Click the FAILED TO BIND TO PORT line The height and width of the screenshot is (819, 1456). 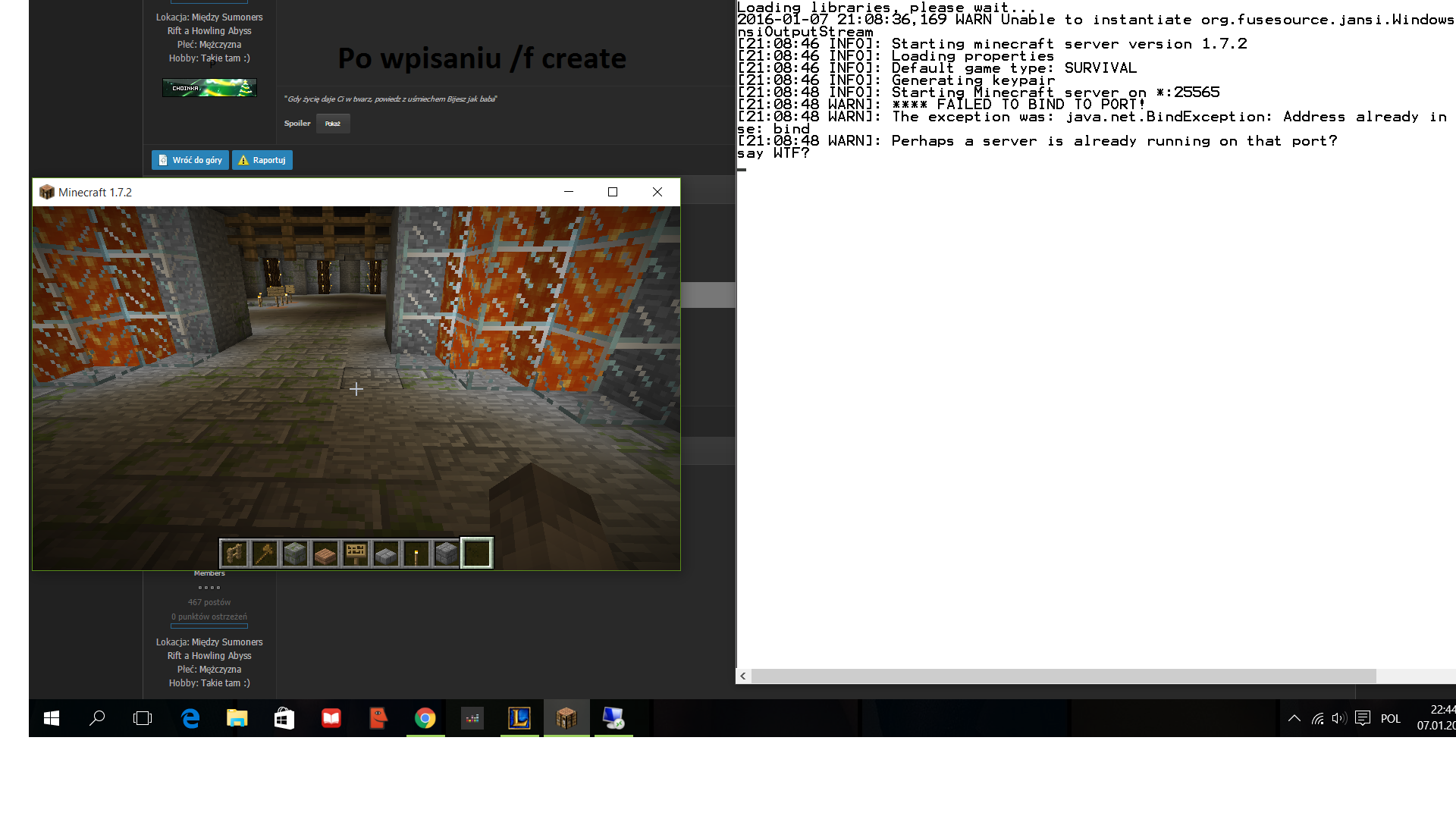940,105
